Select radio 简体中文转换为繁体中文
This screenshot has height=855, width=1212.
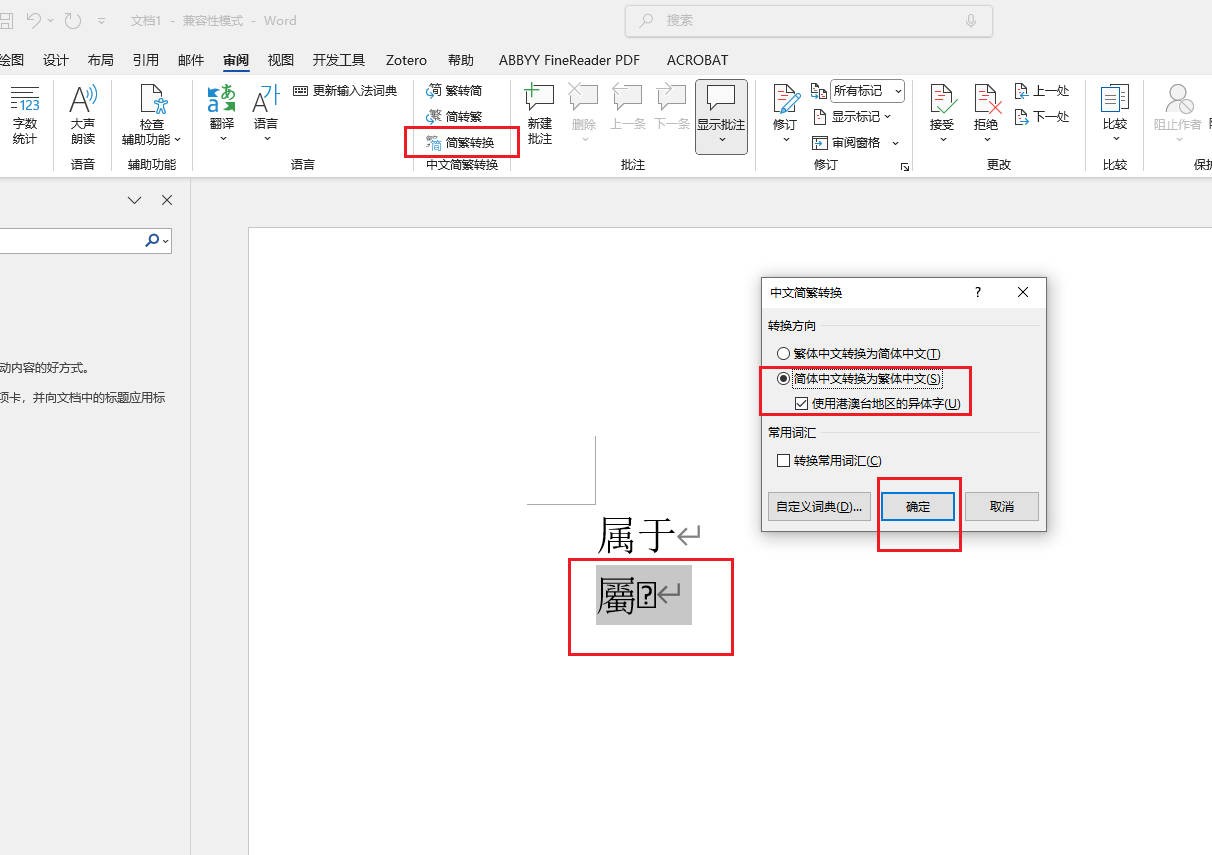tap(782, 379)
